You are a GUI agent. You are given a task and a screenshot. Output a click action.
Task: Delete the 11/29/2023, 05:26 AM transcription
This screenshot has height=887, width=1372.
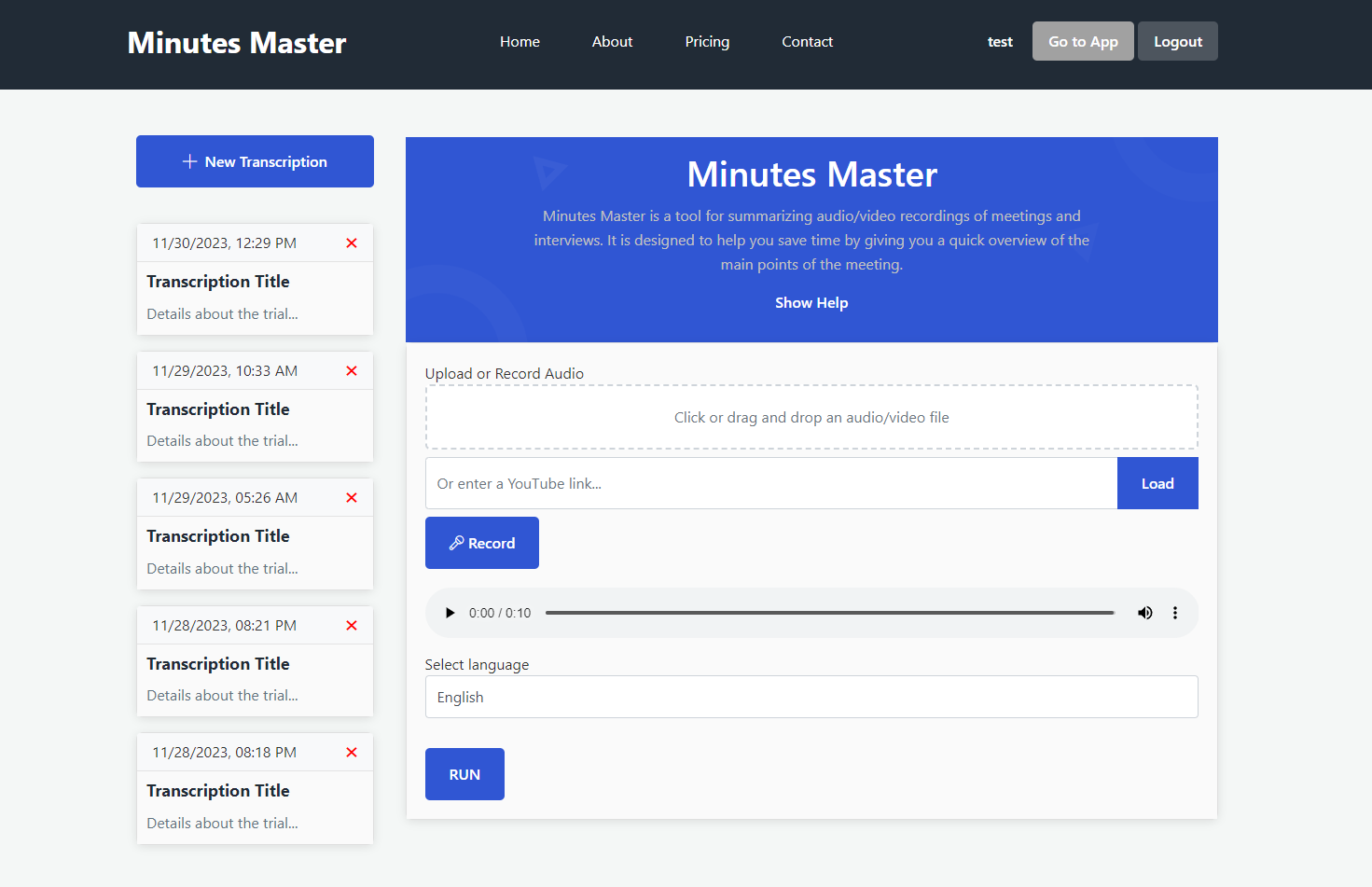352,498
